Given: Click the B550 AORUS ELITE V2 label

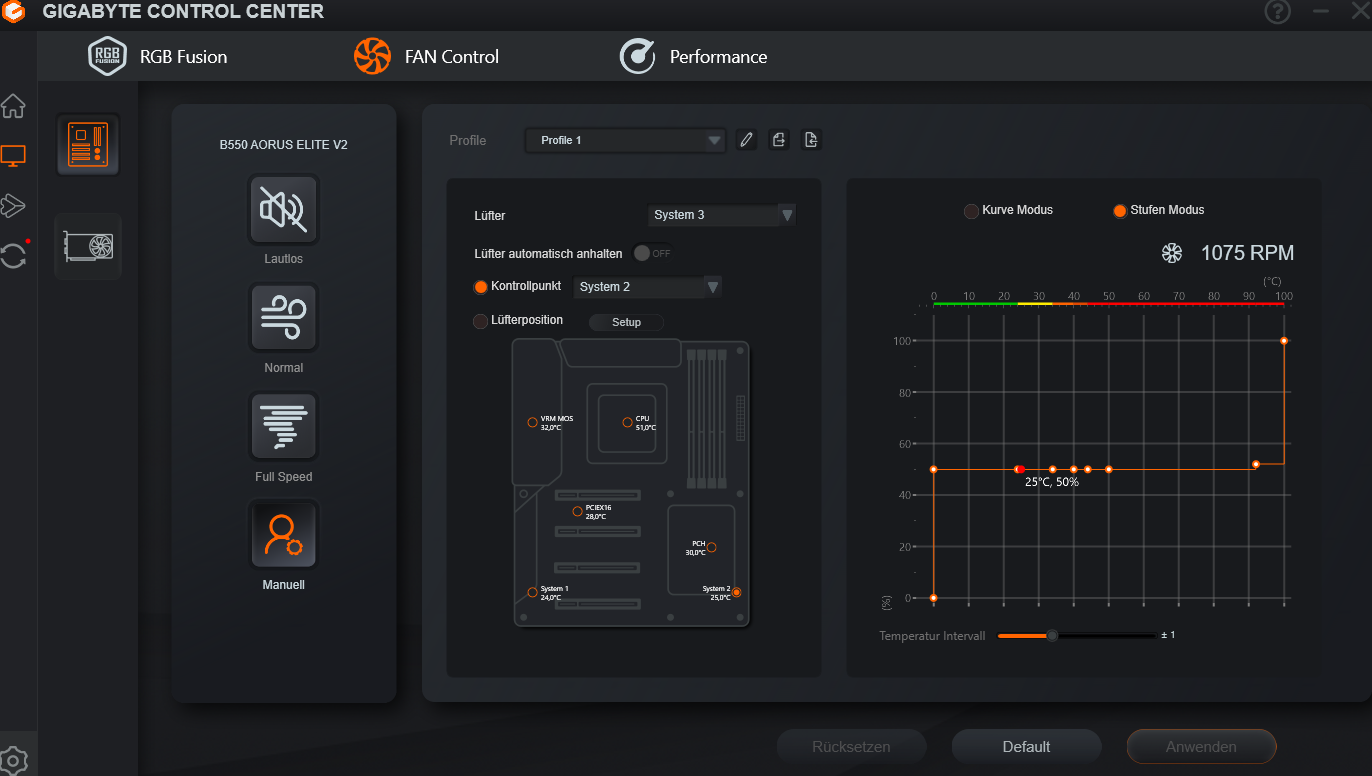Looking at the screenshot, I should pos(284,145).
